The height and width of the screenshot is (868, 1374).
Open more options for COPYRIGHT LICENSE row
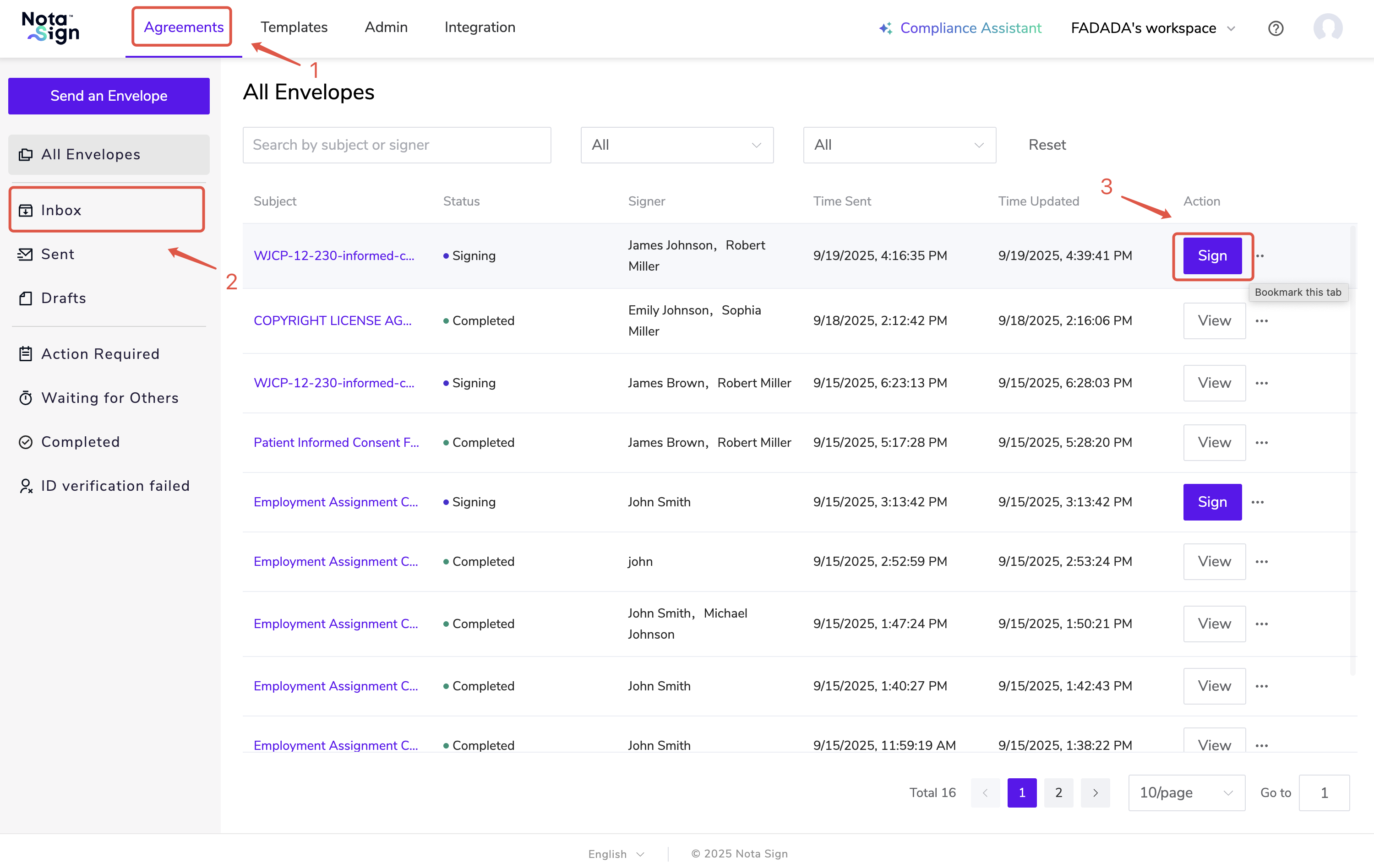(1262, 320)
